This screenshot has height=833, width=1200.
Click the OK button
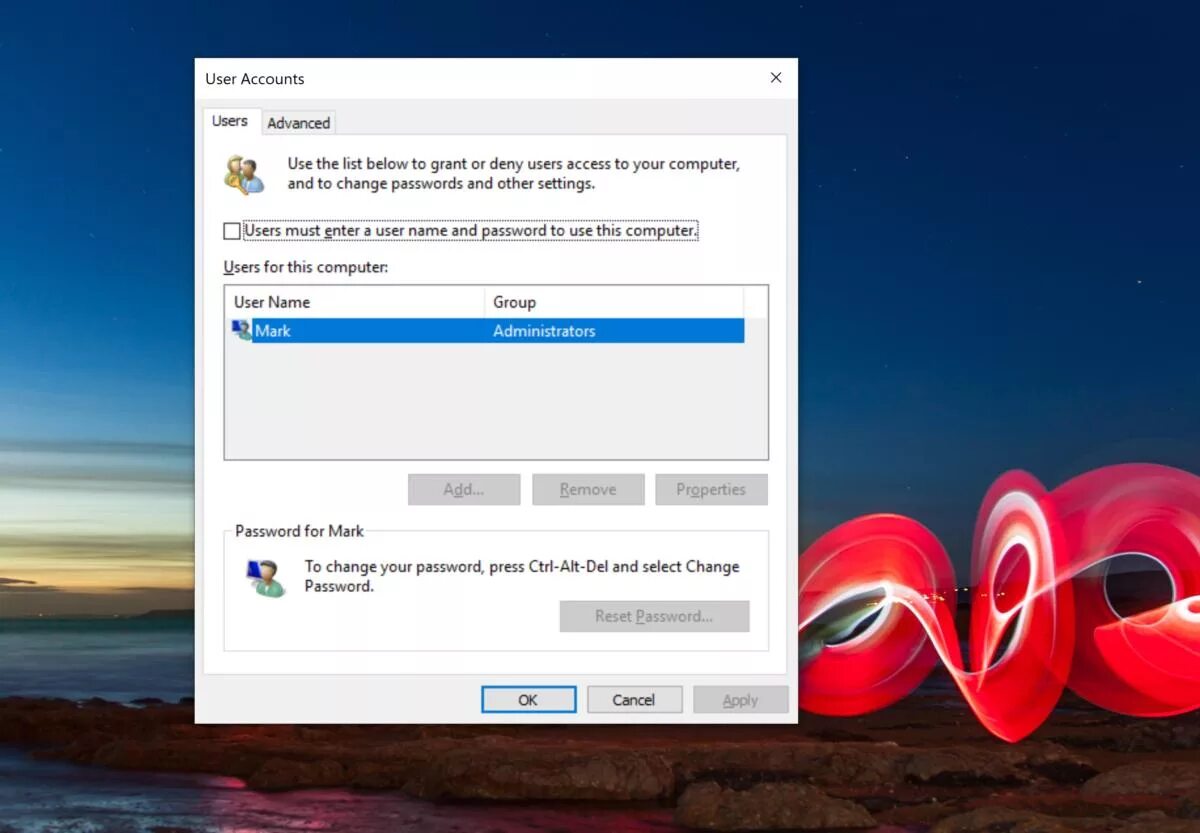[x=528, y=700]
